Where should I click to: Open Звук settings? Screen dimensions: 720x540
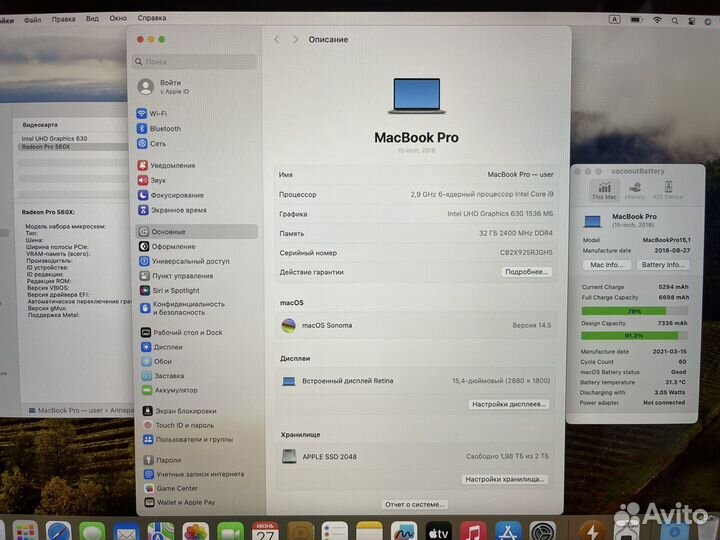click(152, 180)
